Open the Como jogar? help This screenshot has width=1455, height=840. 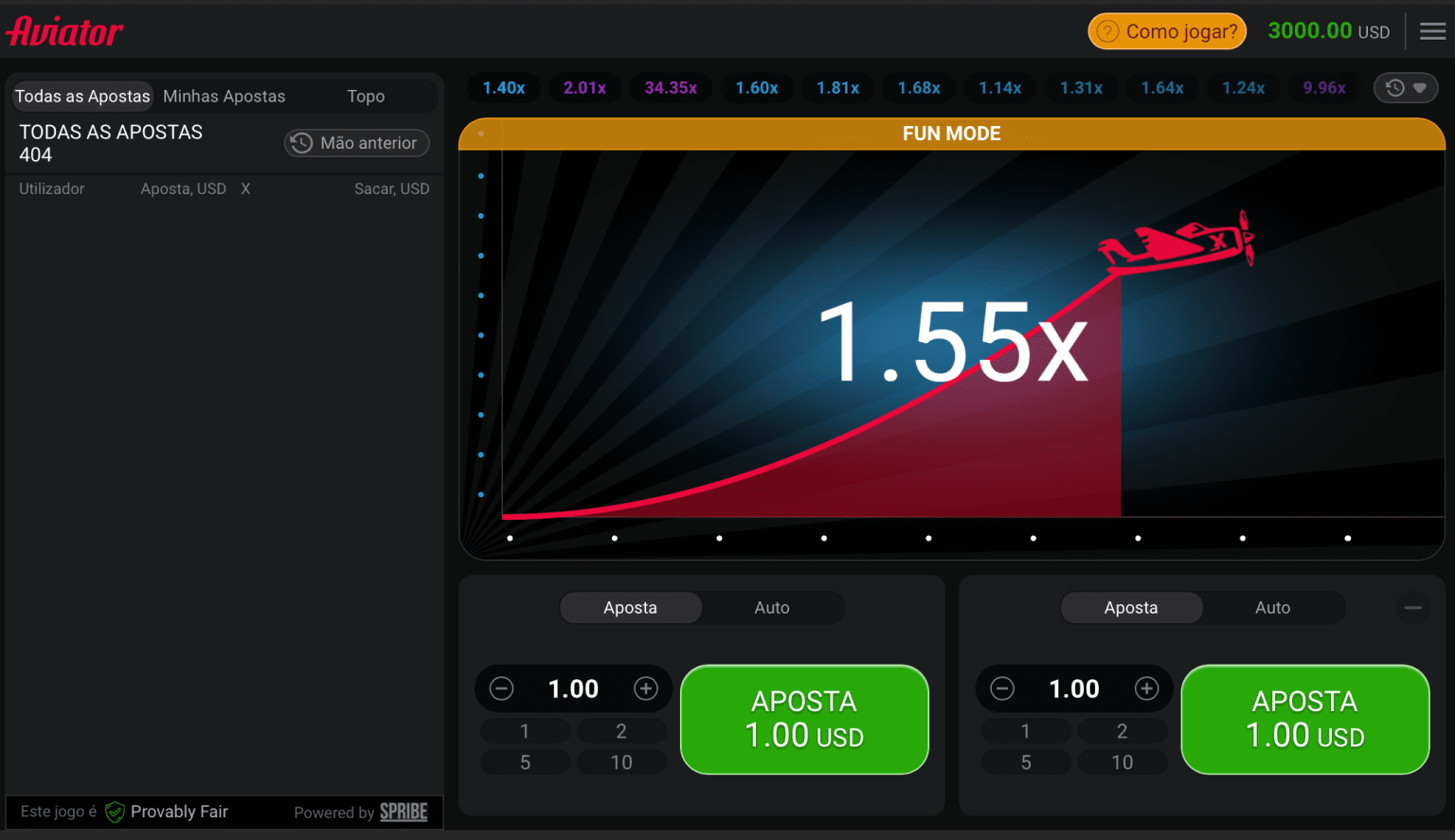tap(1167, 30)
